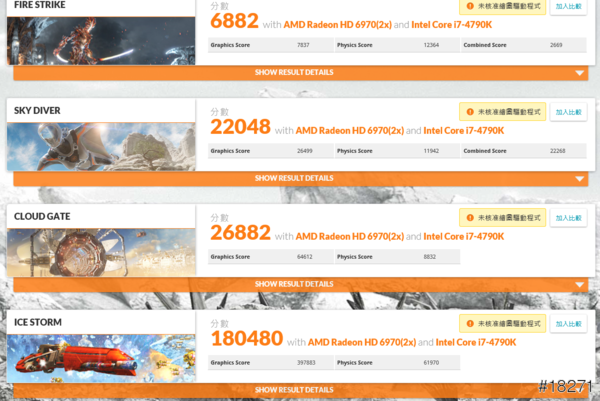Viewport: 600px width, 401px height.
Task: Expand Cloud Gate result details arrow
Action: click(579, 284)
